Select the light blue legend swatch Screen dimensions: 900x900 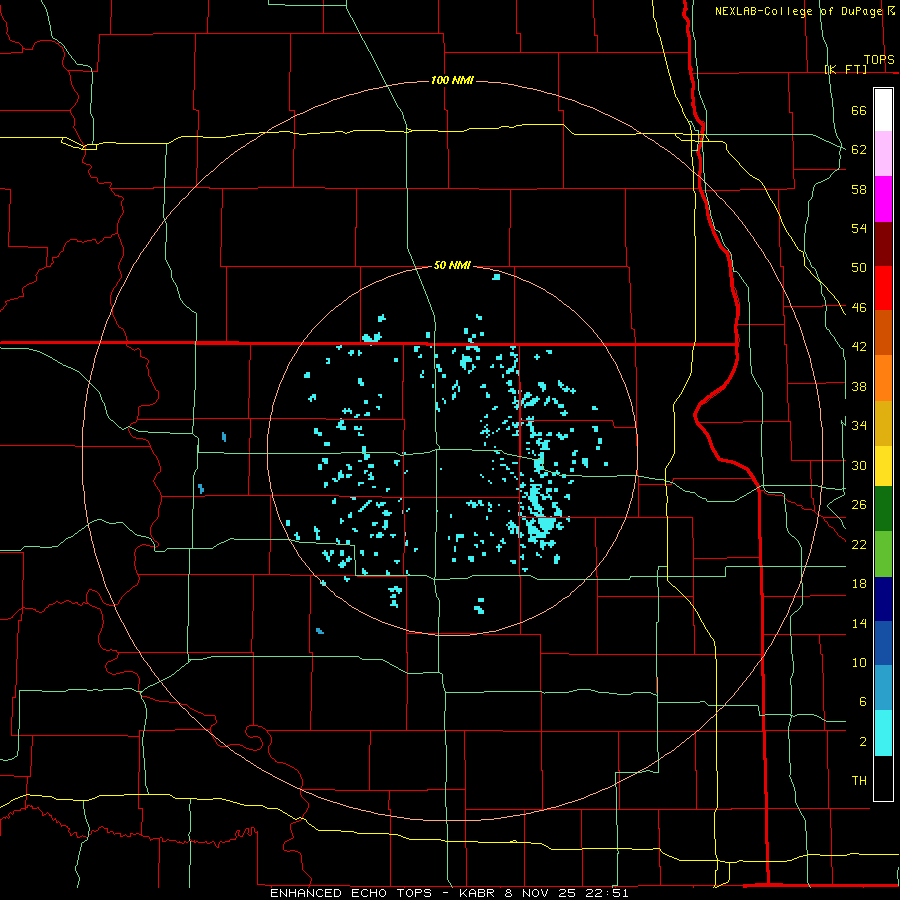click(883, 687)
